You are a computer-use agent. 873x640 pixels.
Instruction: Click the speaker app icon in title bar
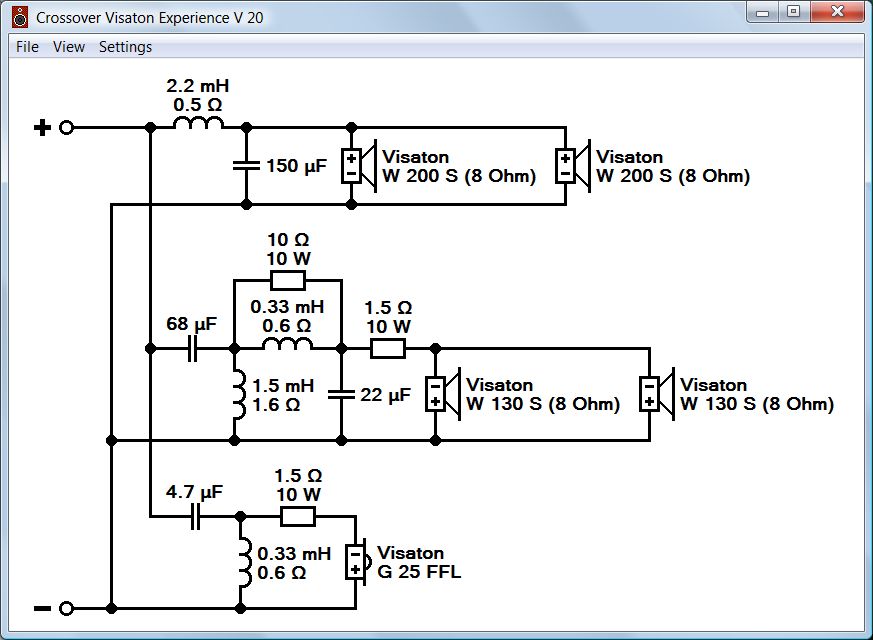pyautogui.click(x=20, y=18)
